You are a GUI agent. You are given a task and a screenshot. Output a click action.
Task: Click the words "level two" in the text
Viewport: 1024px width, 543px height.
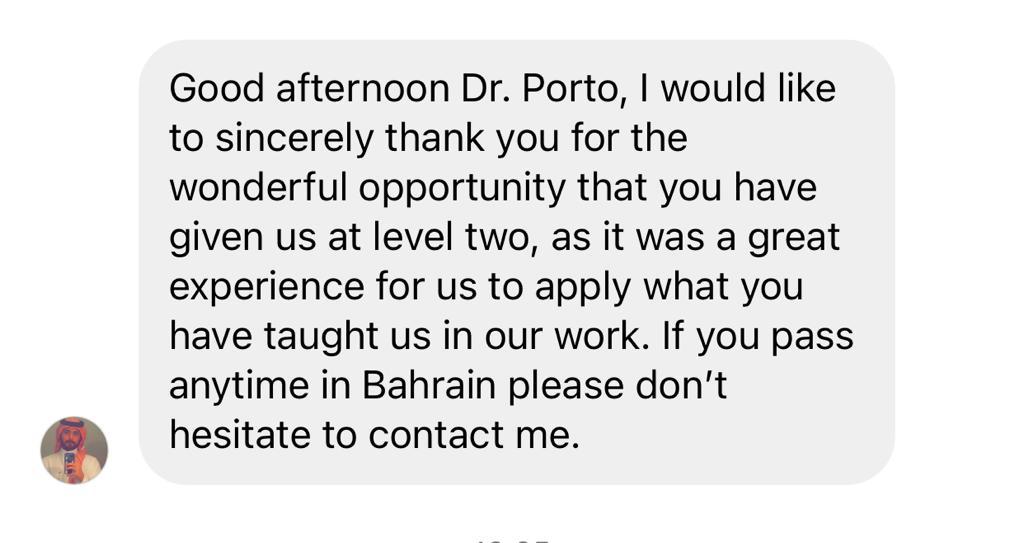[x=451, y=237]
